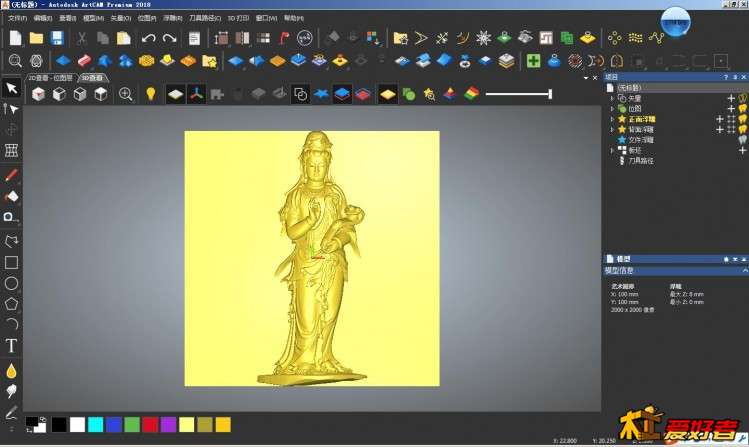Toggle 位图 layer visibility lightbulb

click(742, 108)
